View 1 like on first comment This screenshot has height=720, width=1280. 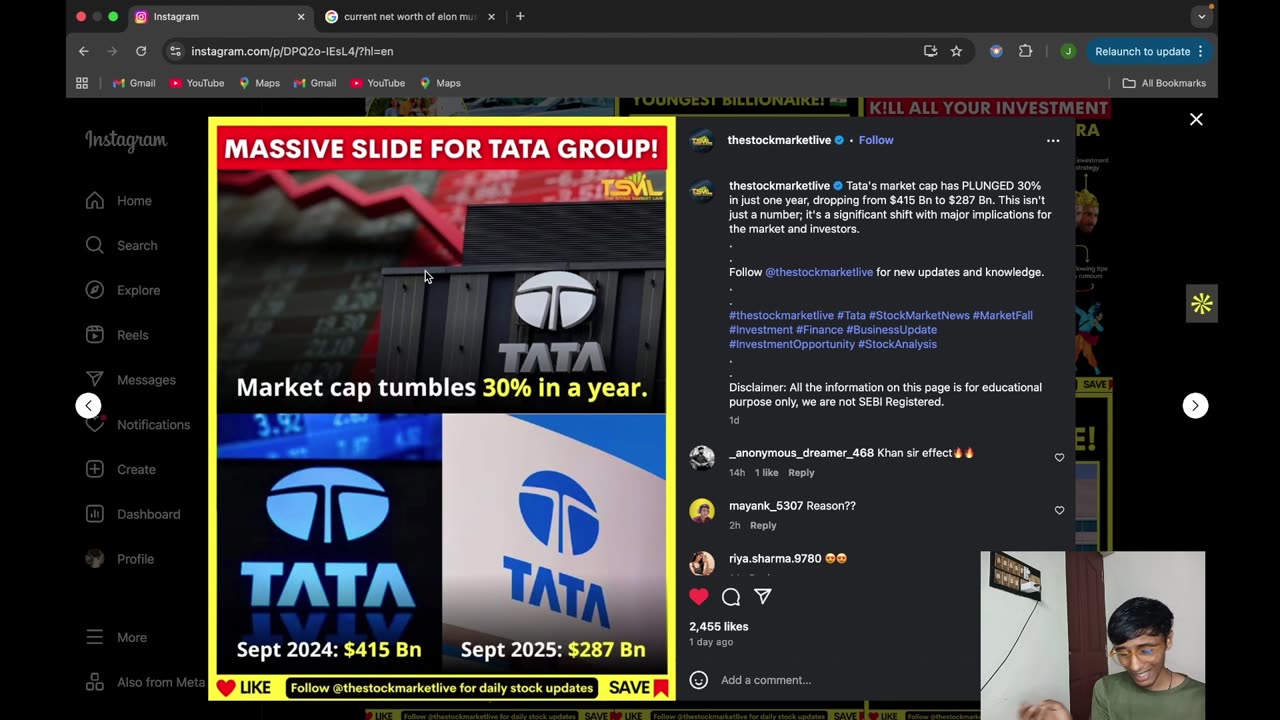pos(766,472)
